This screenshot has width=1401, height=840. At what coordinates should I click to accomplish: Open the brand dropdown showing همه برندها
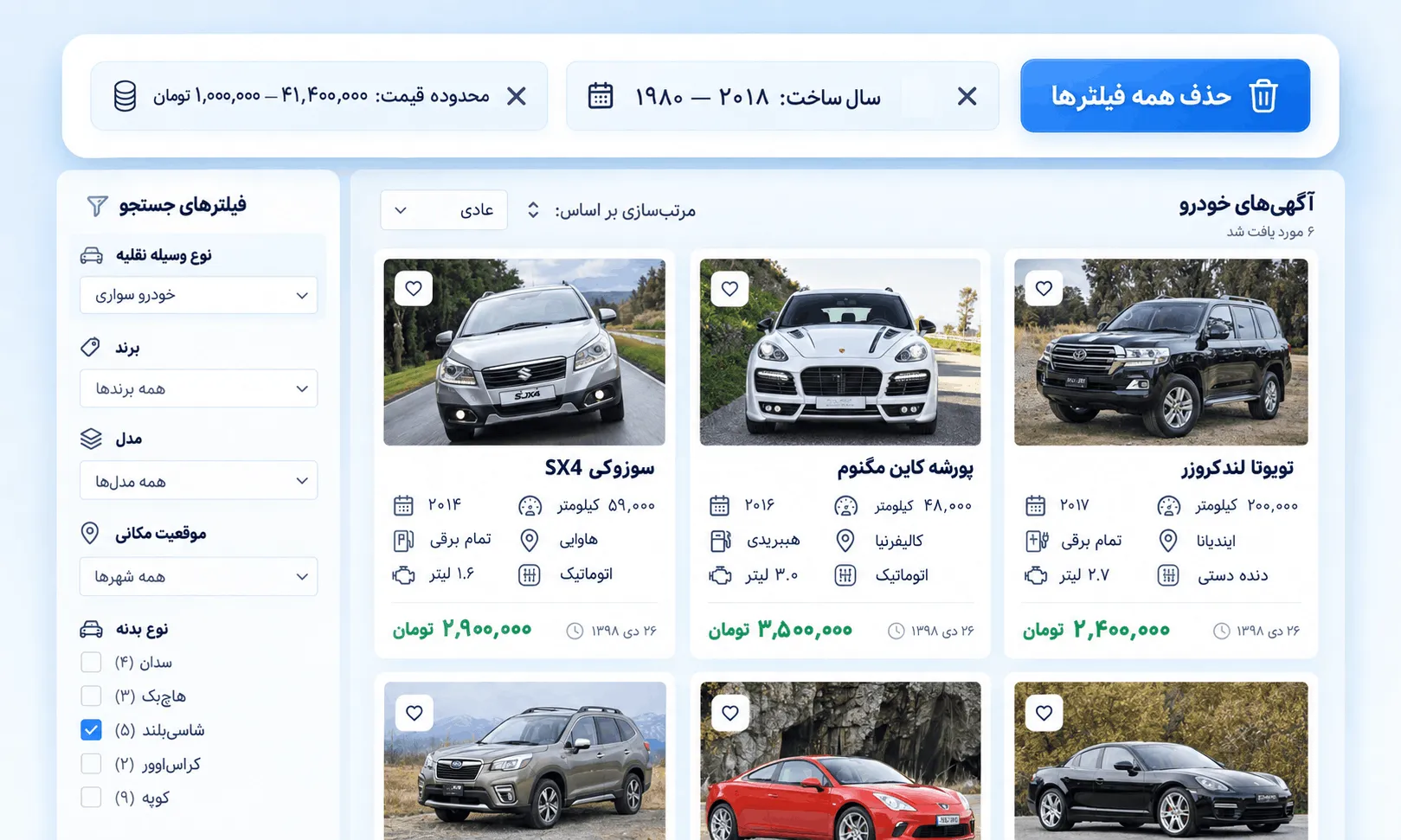pyautogui.click(x=199, y=388)
